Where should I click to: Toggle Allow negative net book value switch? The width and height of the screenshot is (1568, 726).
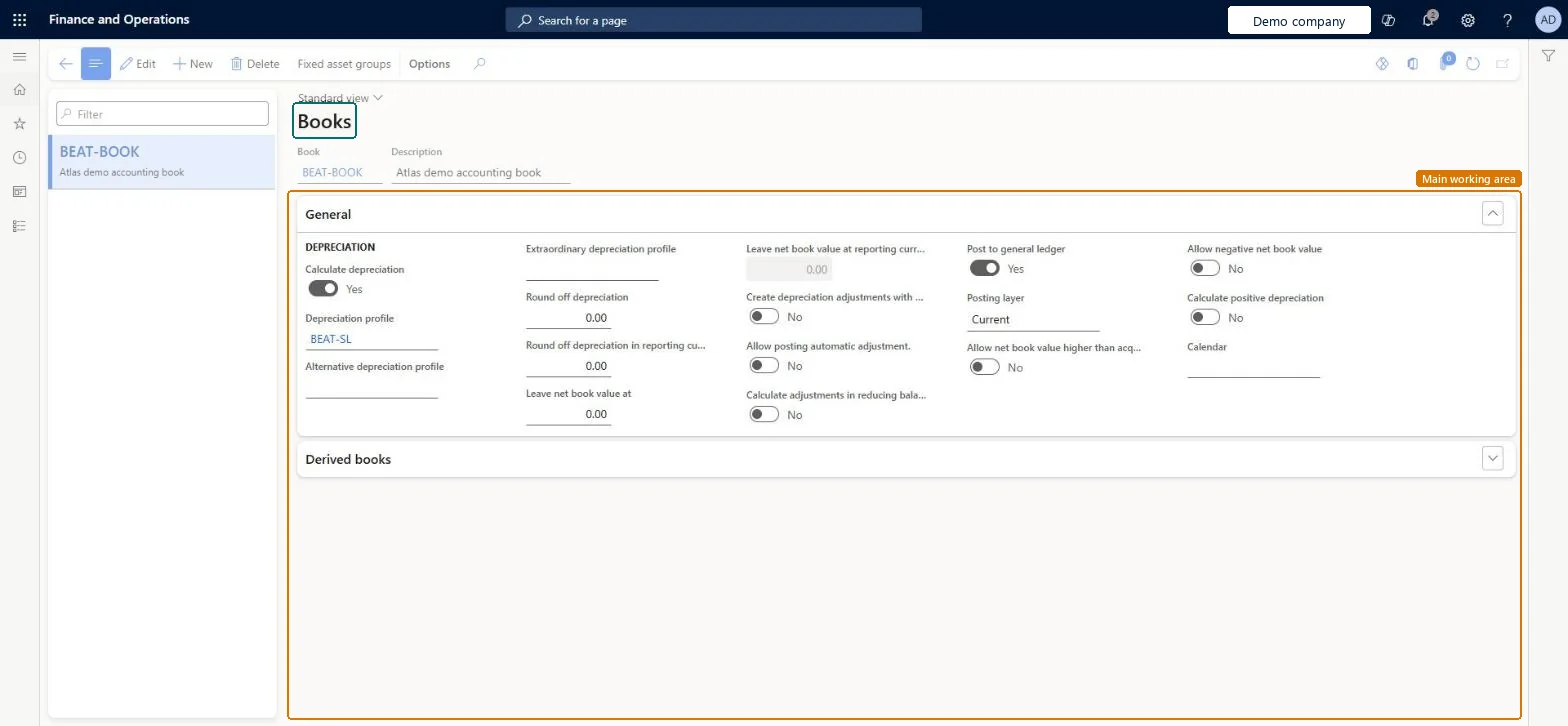click(x=1205, y=268)
